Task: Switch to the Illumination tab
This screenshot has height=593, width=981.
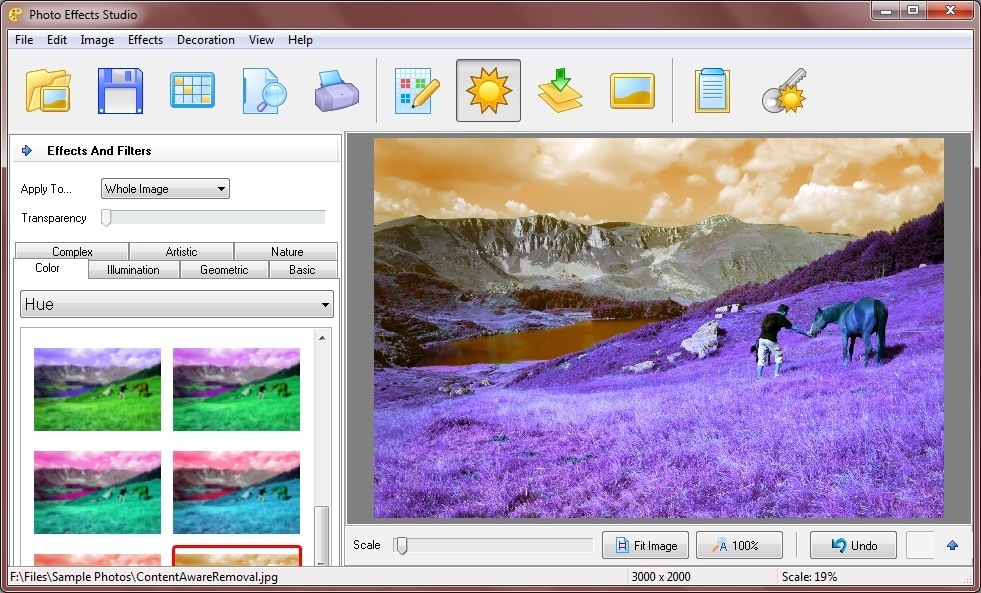Action: coord(133,269)
